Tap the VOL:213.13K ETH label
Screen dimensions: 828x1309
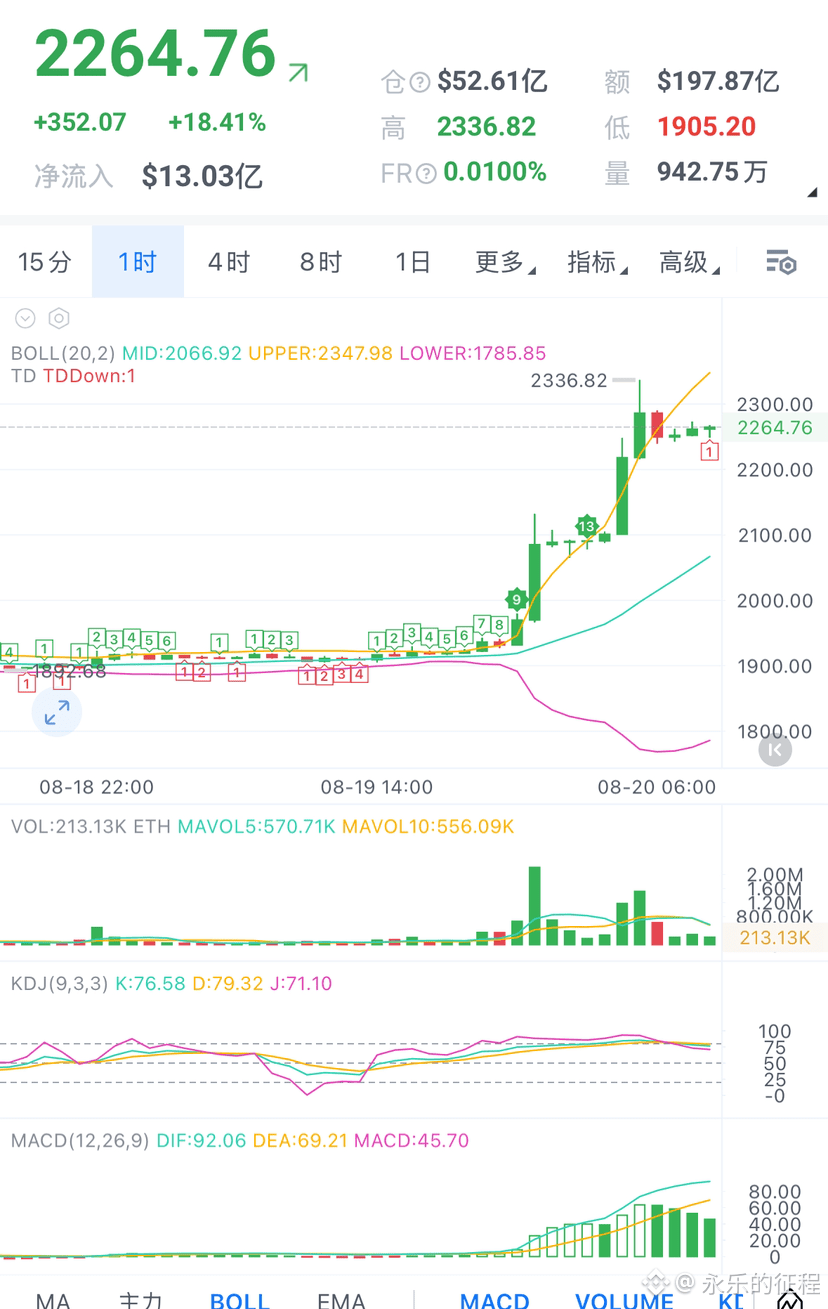(91, 827)
